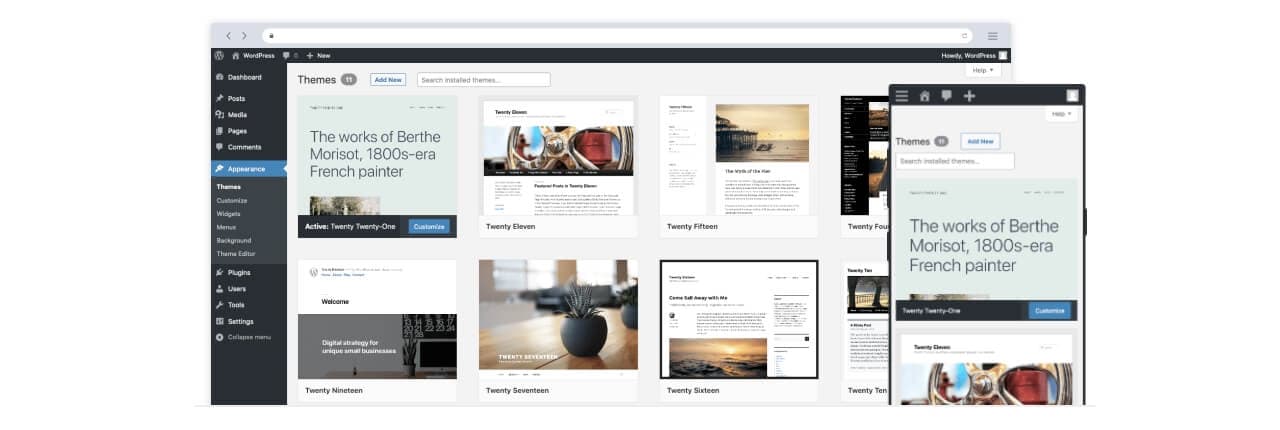This screenshot has width=1280, height=430.
Task: Click the browser forward arrow
Action: (x=244, y=36)
